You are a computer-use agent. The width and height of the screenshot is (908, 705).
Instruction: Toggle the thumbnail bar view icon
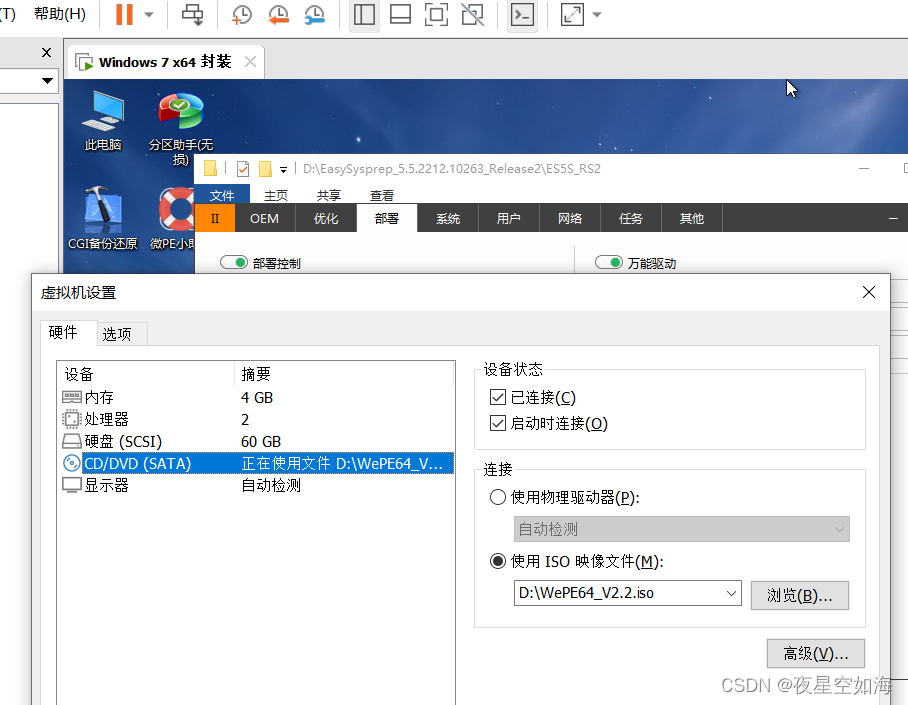point(400,14)
